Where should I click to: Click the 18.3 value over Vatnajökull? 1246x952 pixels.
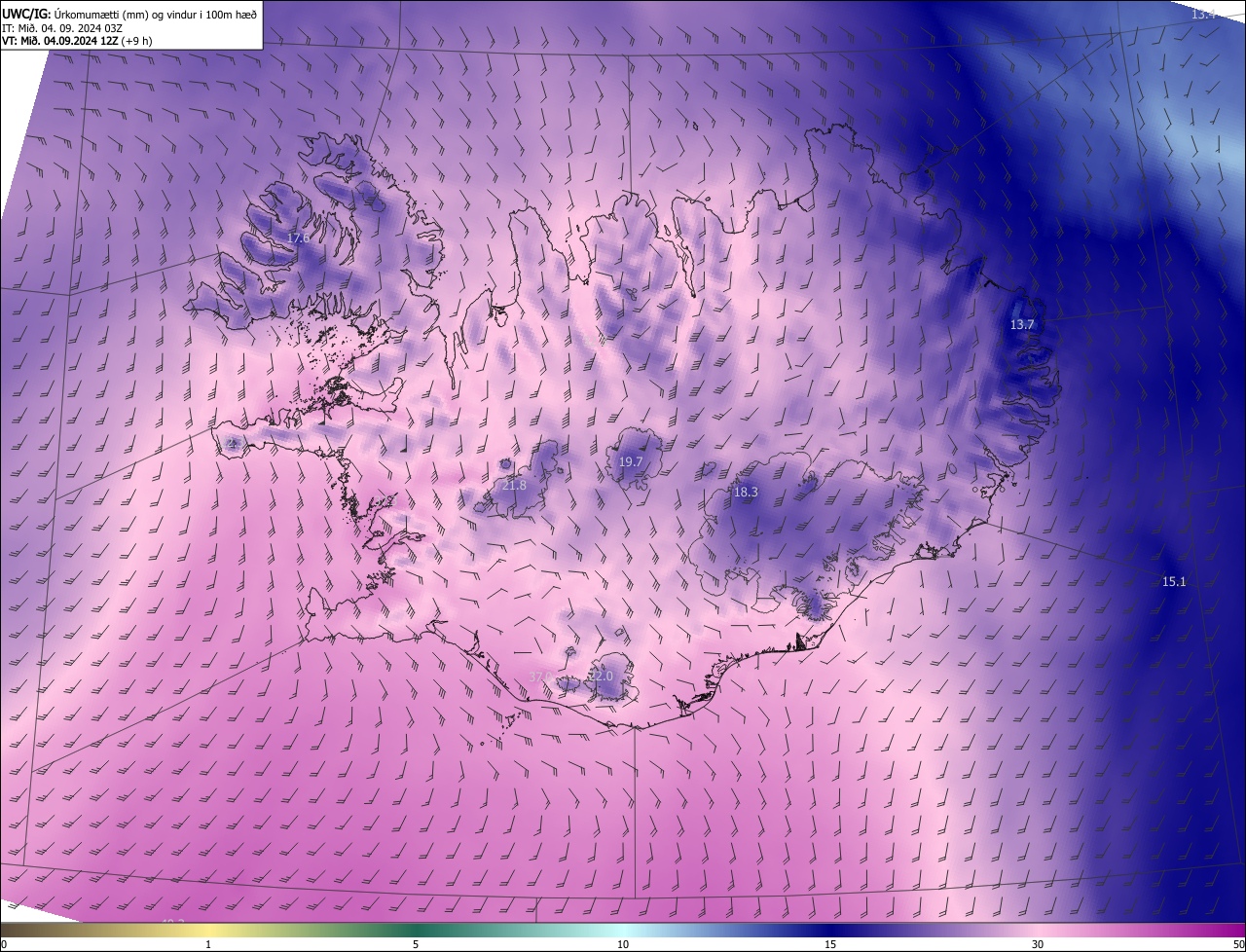coord(745,494)
